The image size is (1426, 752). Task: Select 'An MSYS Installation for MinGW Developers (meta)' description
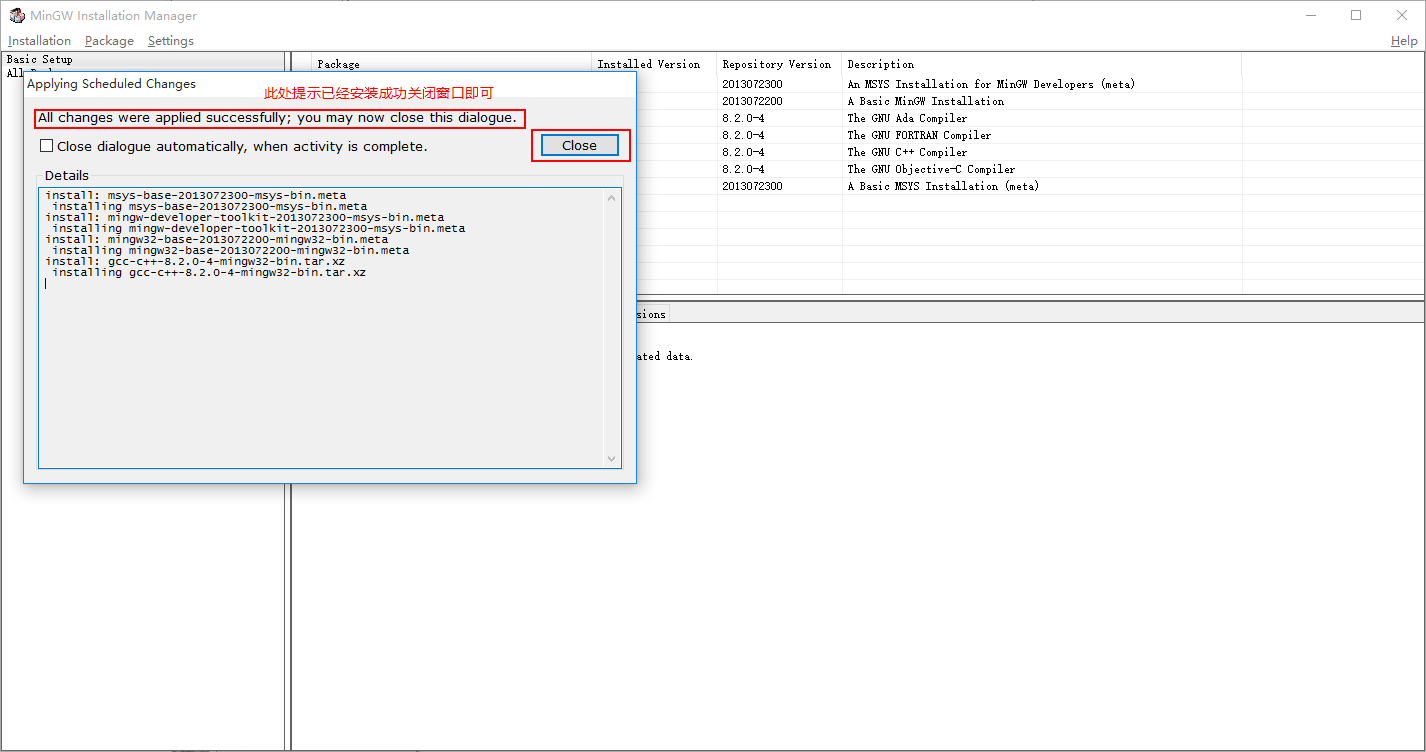tap(991, 84)
